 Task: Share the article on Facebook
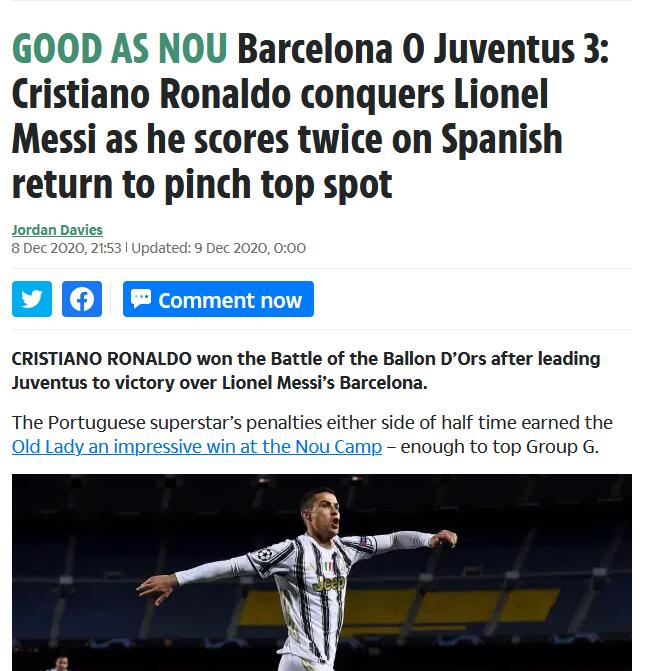tap(82, 299)
